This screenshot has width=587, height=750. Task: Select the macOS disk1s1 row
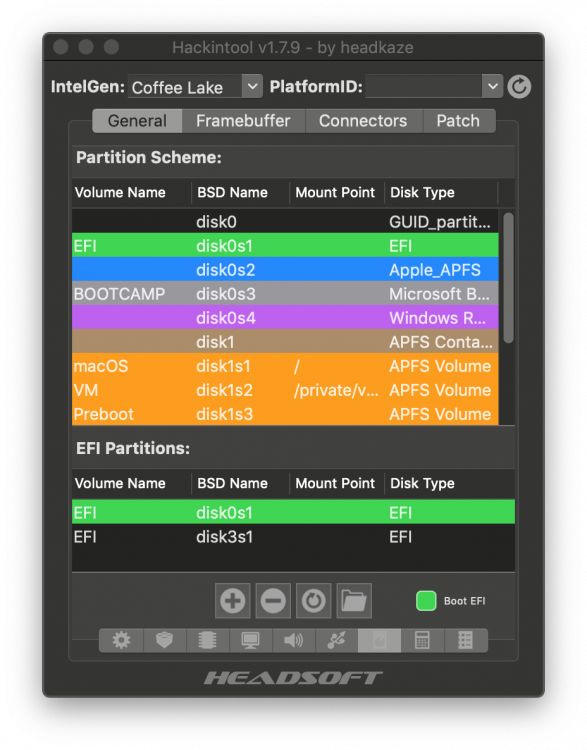coord(285,365)
